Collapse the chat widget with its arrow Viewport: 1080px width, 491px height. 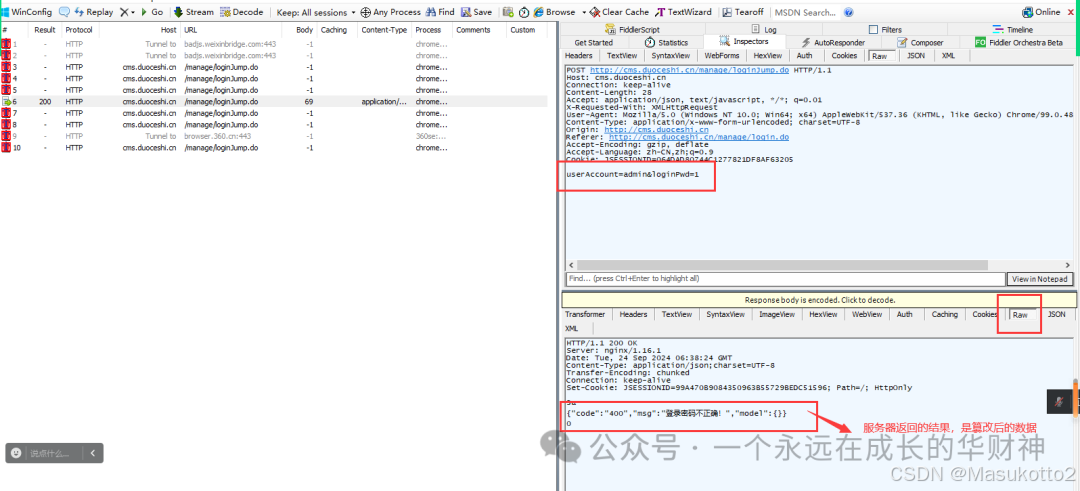click(93, 453)
